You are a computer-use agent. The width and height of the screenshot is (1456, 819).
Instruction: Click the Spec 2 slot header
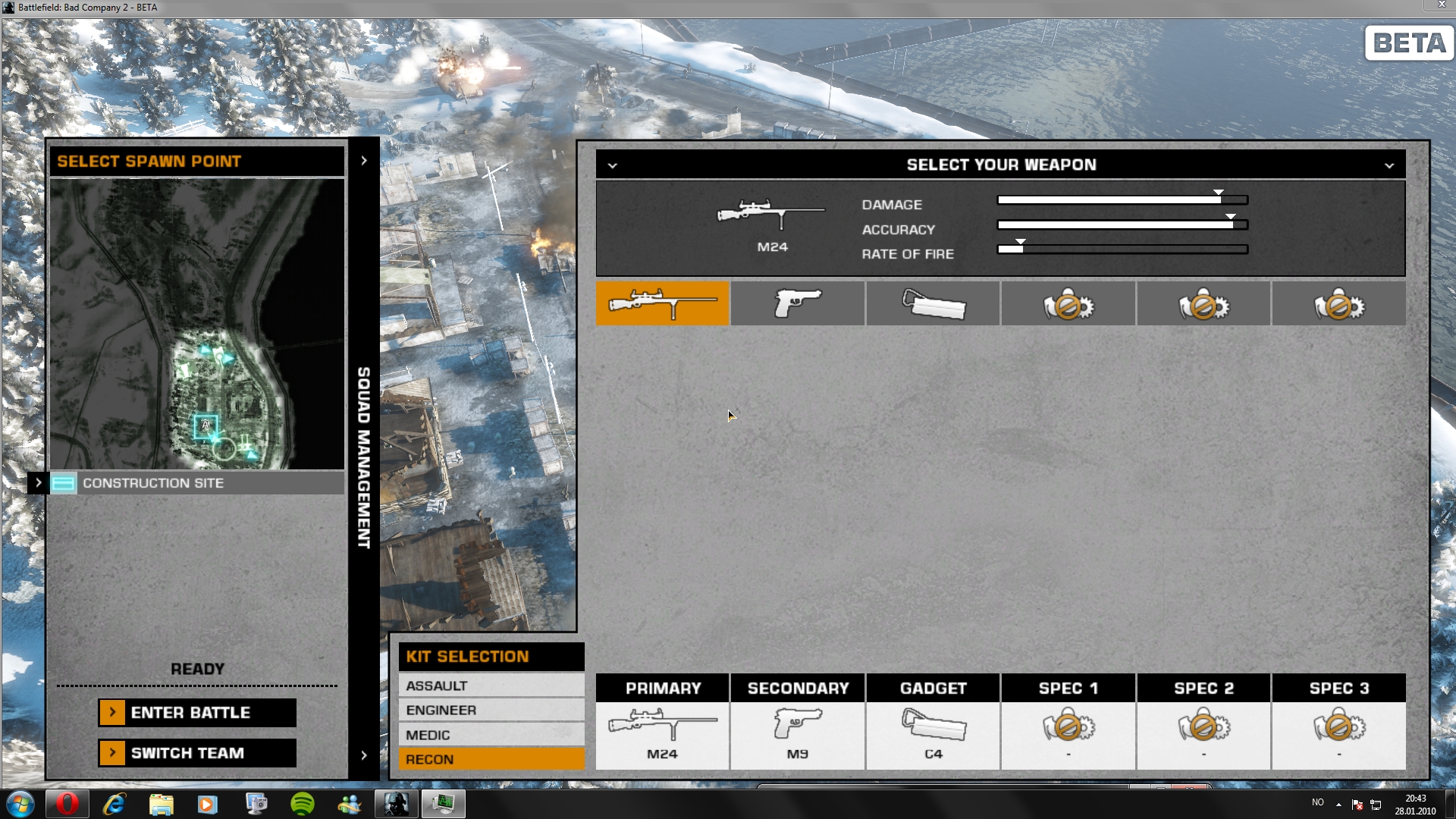click(x=1203, y=688)
